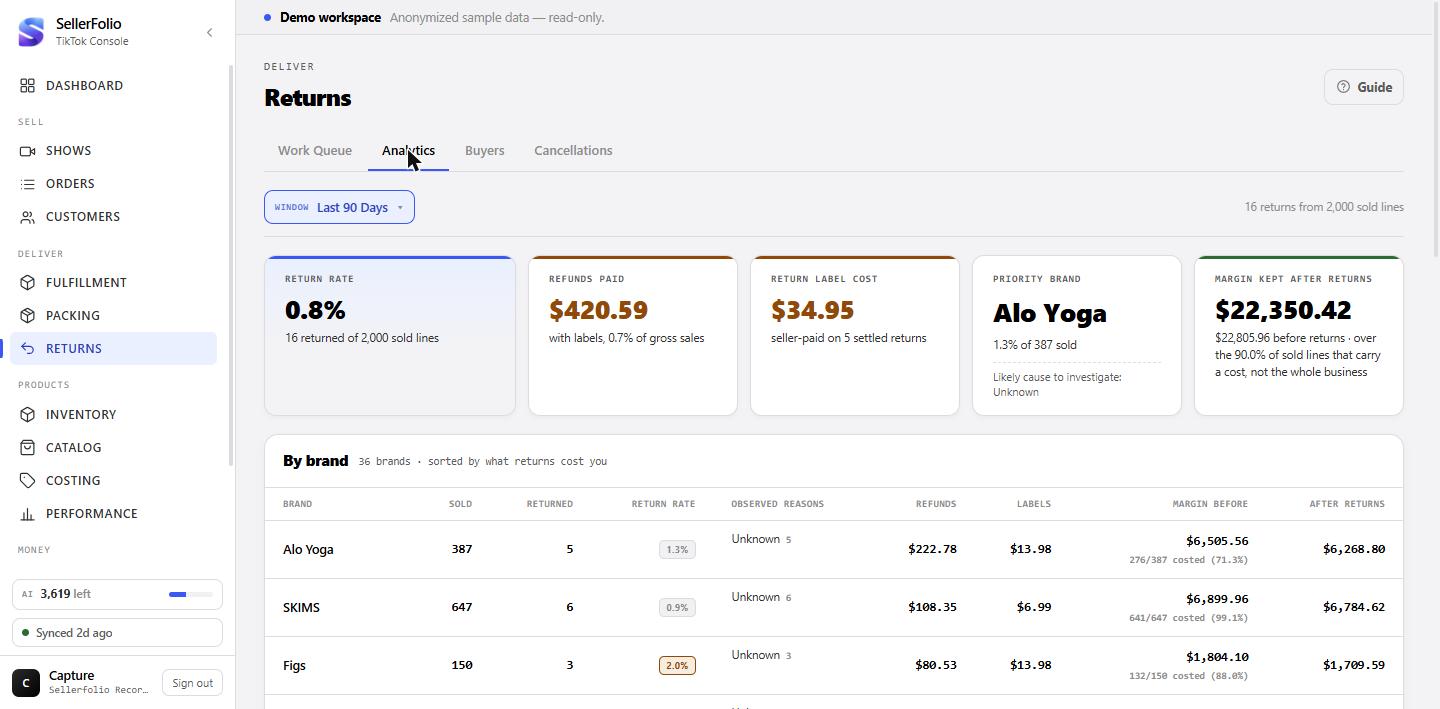Viewport: 1440px width, 709px height.
Task: Select the Priority Brand Alo Yoga card
Action: [1077, 336]
